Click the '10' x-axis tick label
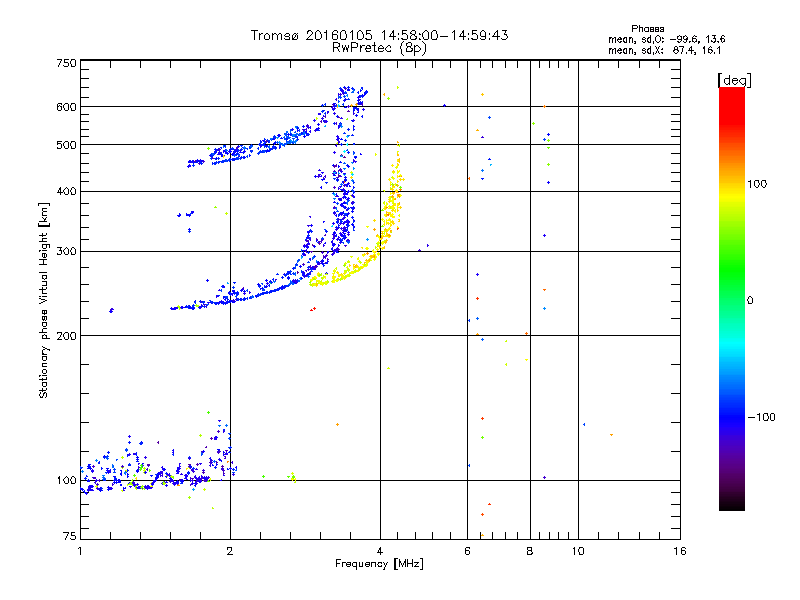This screenshot has width=800, height=600. click(x=578, y=551)
